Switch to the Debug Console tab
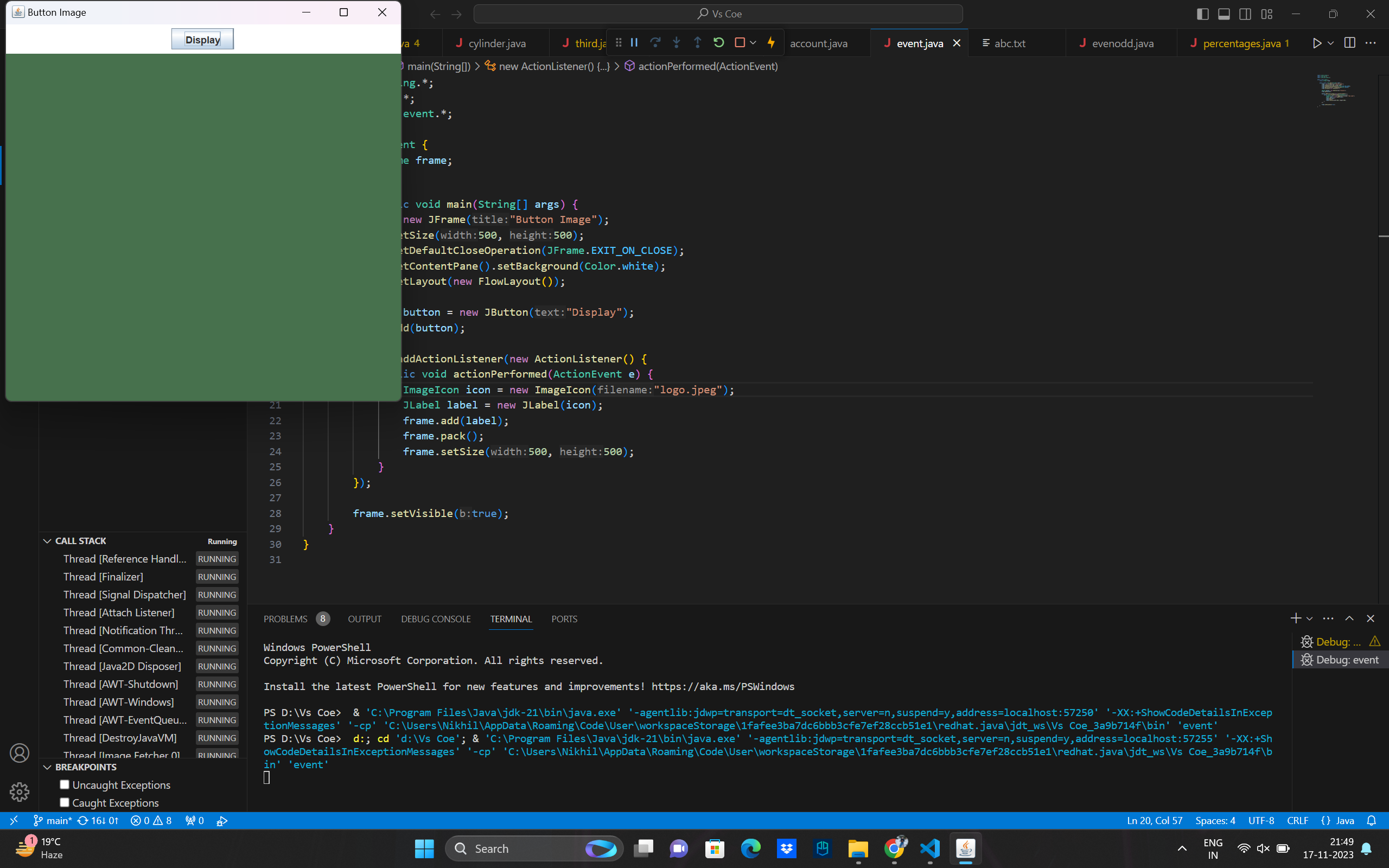1389x868 pixels. coord(436,619)
